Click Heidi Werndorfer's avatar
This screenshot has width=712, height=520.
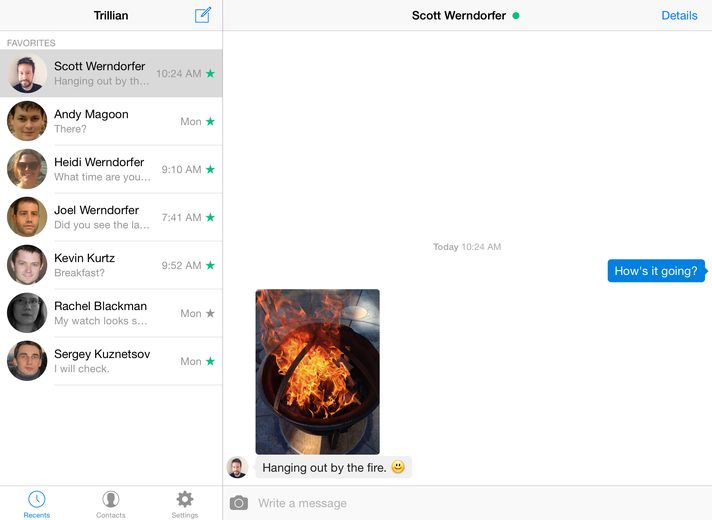27,169
